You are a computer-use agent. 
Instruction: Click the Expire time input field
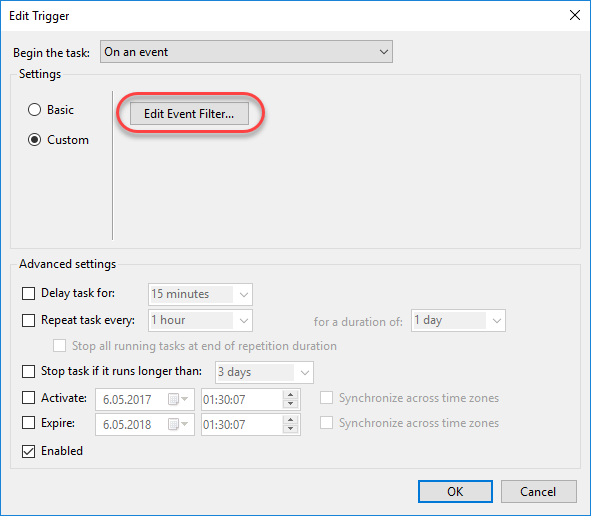pyautogui.click(x=242, y=424)
